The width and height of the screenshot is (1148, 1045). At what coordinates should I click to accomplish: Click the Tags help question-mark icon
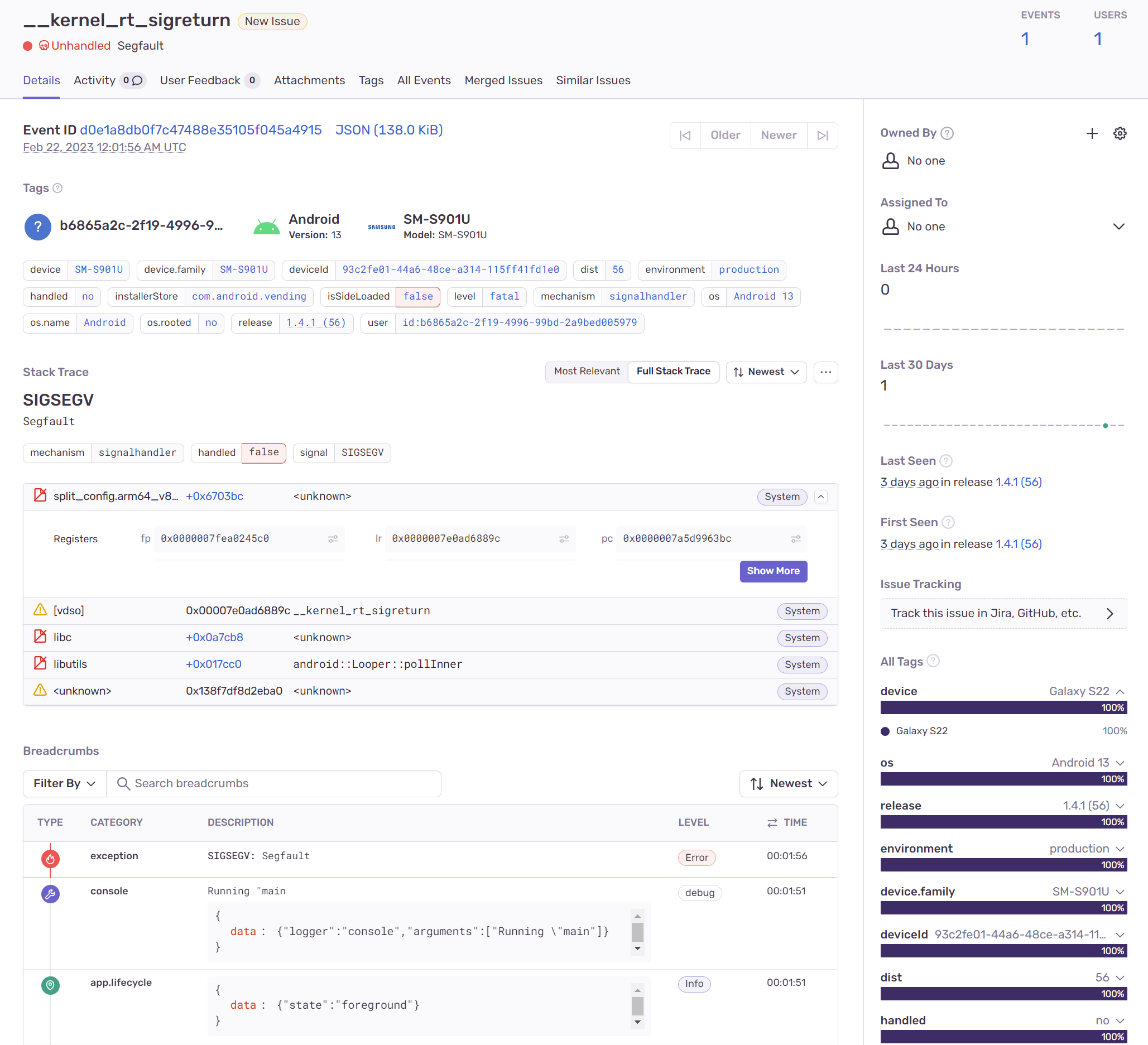57,188
